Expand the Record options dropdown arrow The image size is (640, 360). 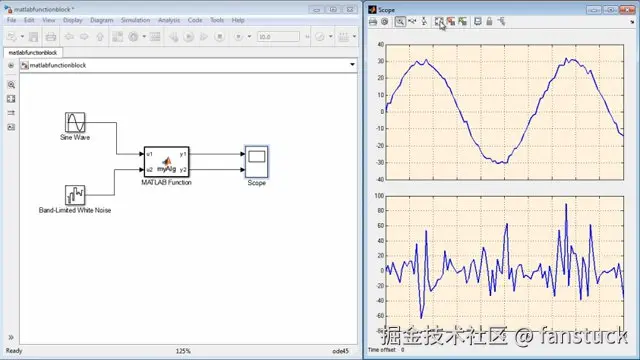pyautogui.click(x=249, y=37)
